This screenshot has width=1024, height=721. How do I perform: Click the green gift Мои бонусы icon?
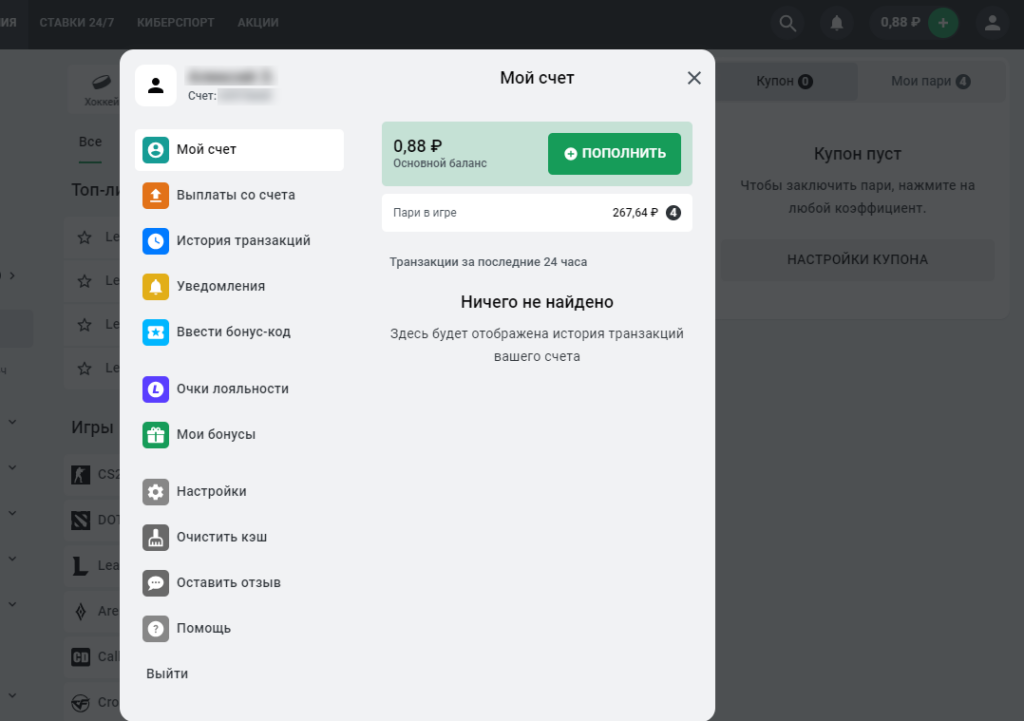click(155, 435)
